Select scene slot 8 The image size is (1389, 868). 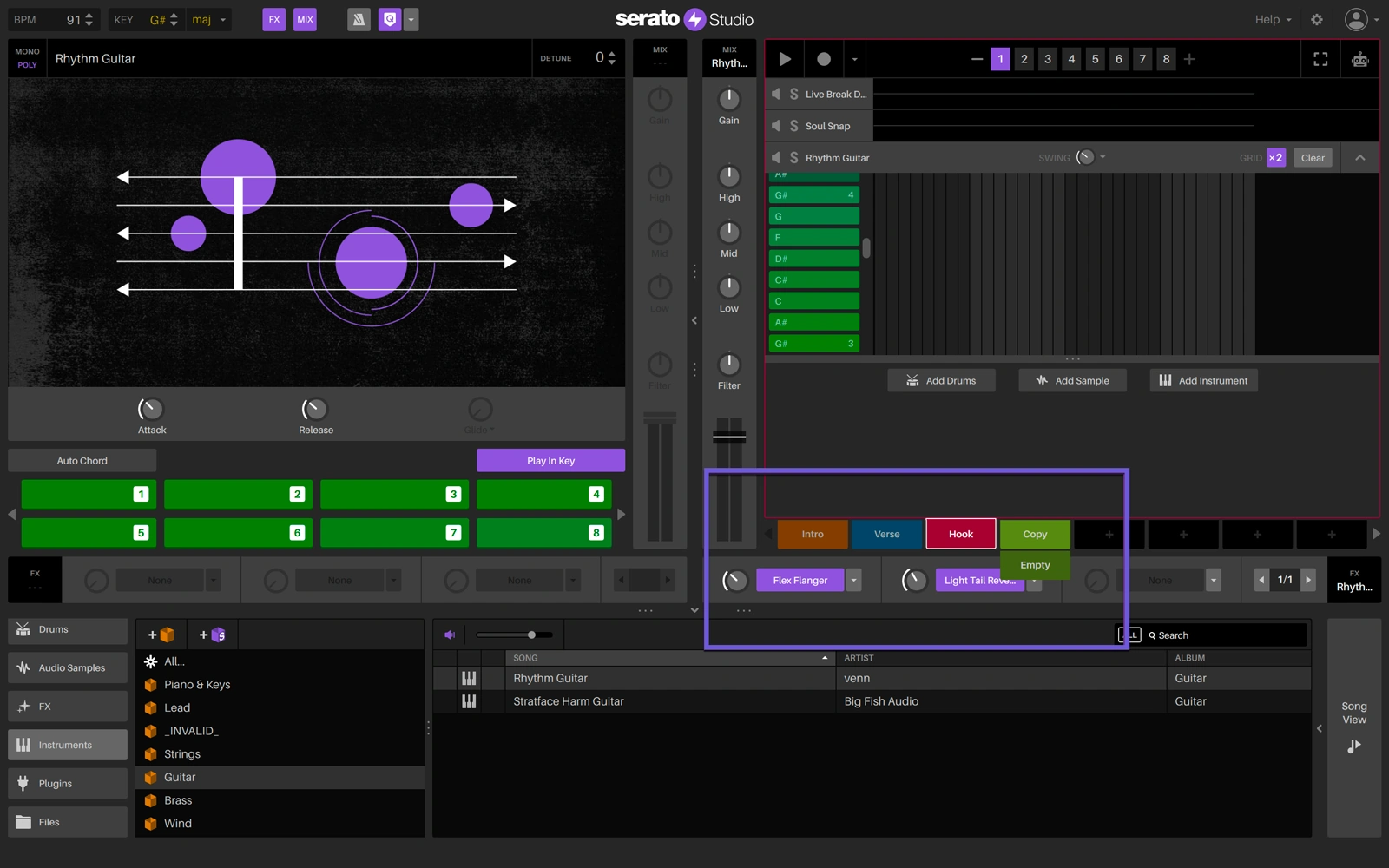(1166, 59)
